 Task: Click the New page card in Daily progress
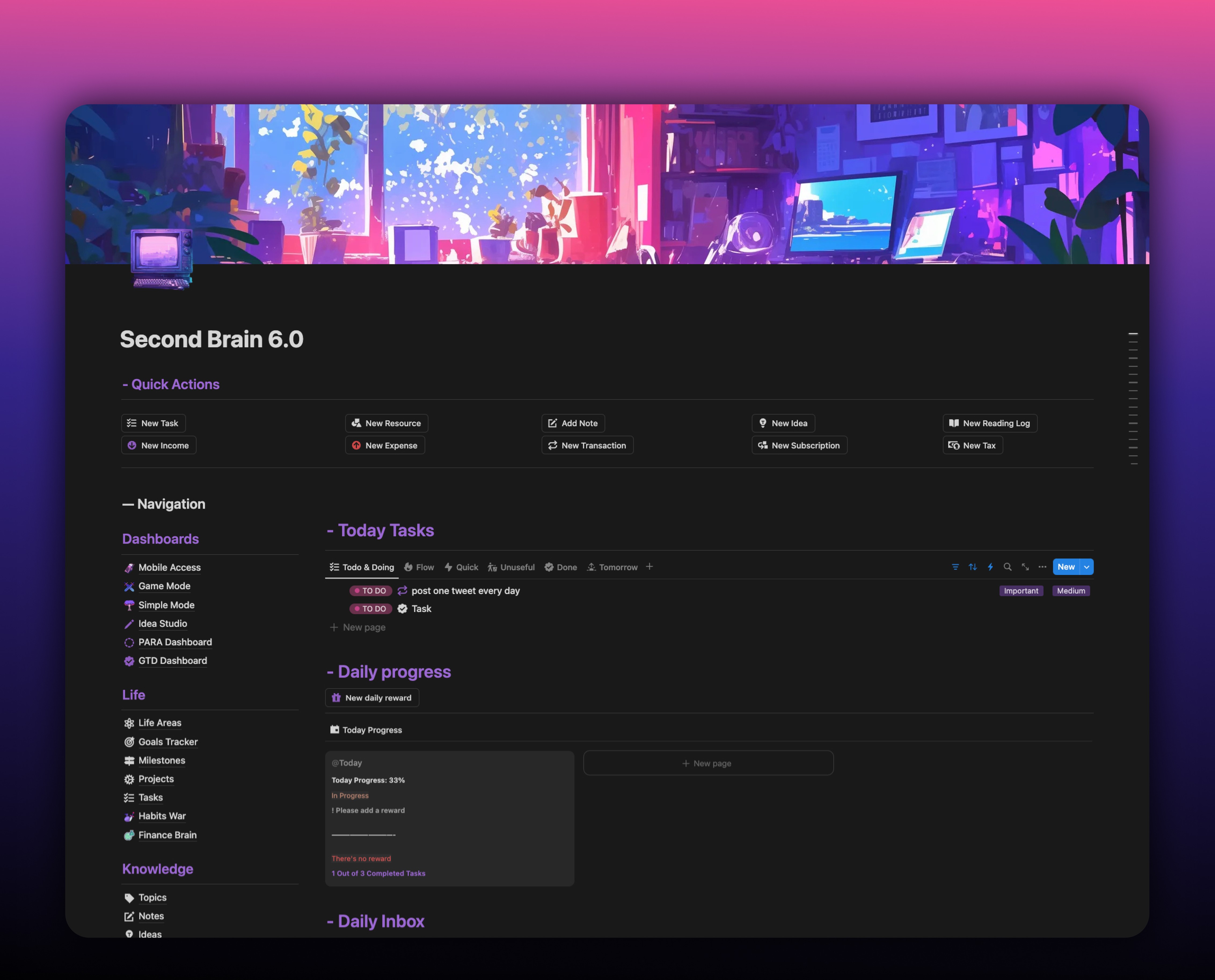point(708,763)
